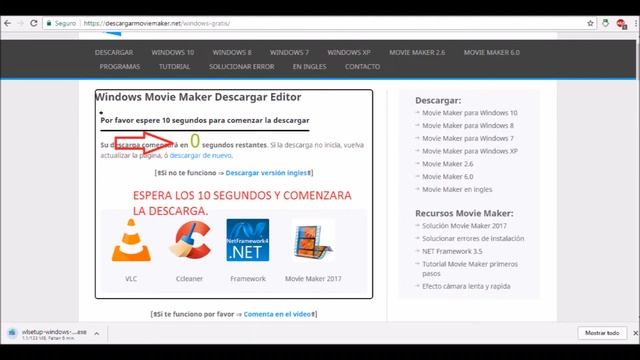Click the Descargar: sidebar heading
The image size is (640, 360).
[438, 100]
